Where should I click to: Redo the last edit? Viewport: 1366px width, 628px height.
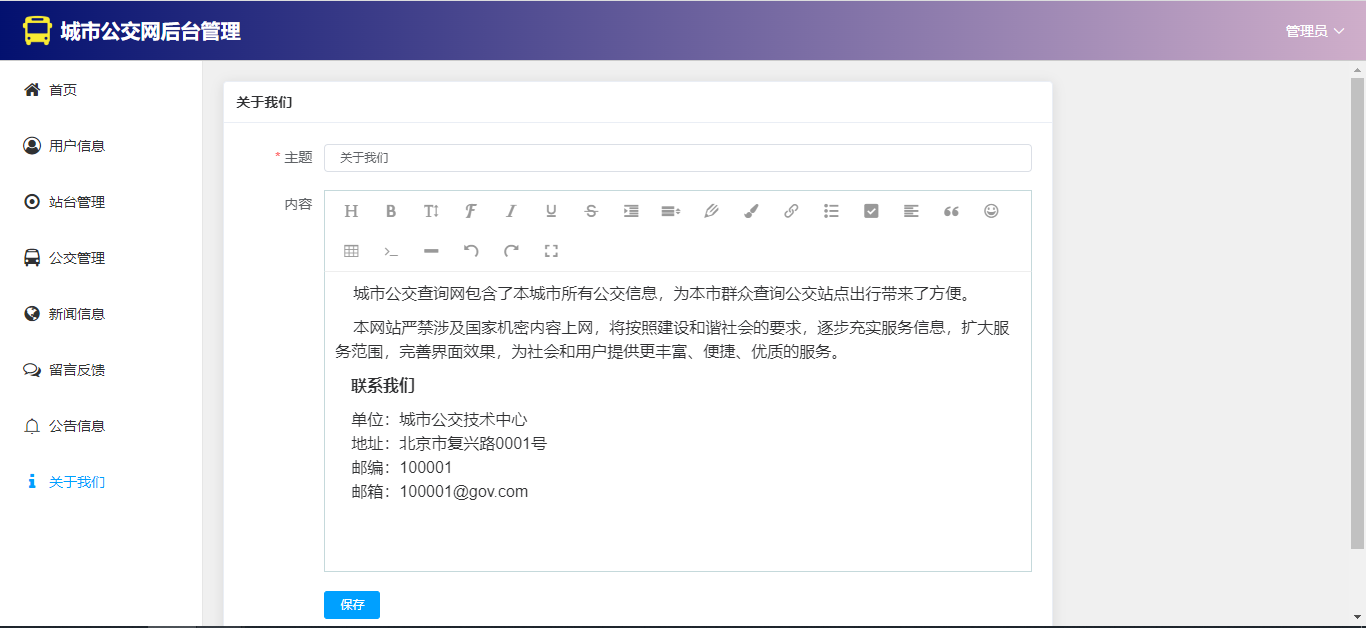pos(511,251)
